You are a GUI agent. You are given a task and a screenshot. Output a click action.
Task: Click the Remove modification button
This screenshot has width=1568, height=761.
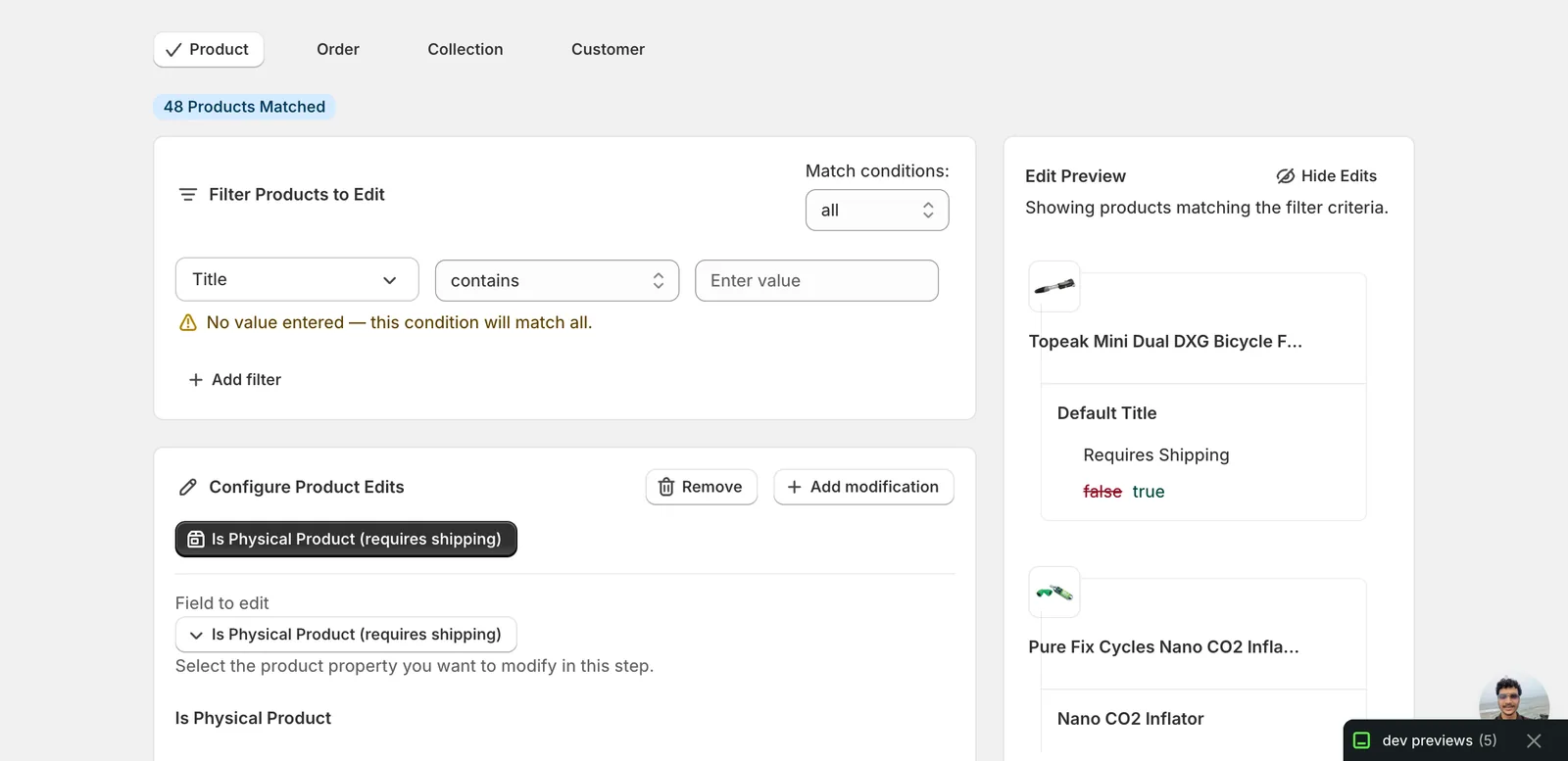pyautogui.click(x=702, y=488)
